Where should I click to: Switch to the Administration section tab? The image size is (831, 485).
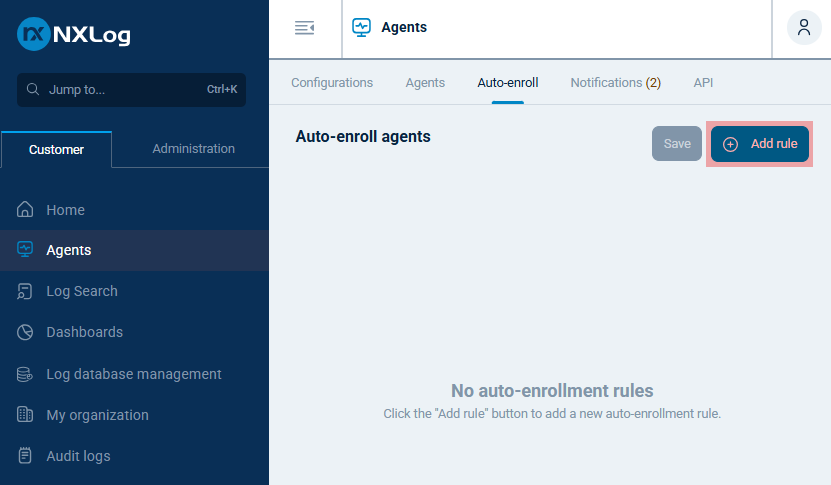click(x=193, y=149)
